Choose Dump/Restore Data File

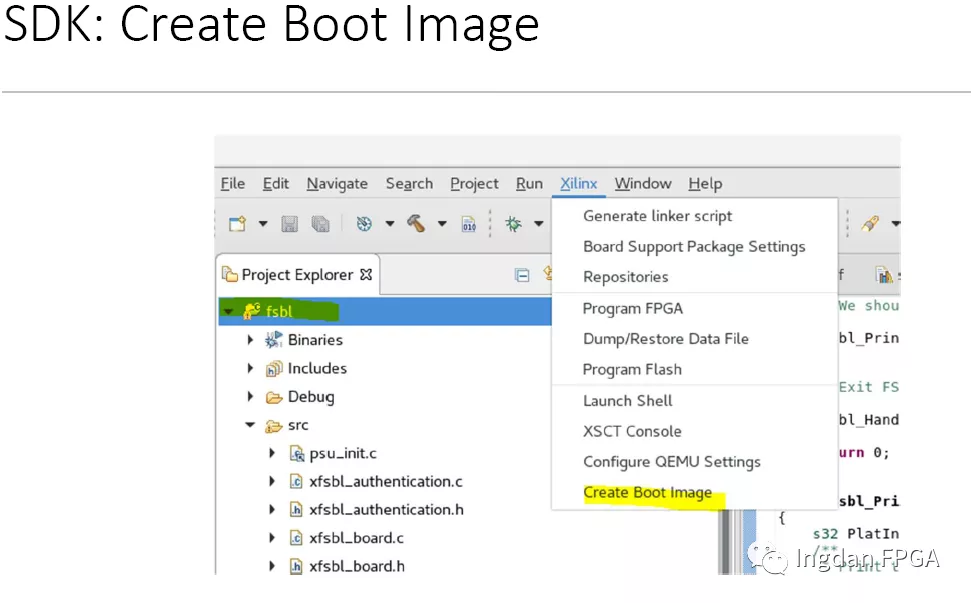point(666,339)
